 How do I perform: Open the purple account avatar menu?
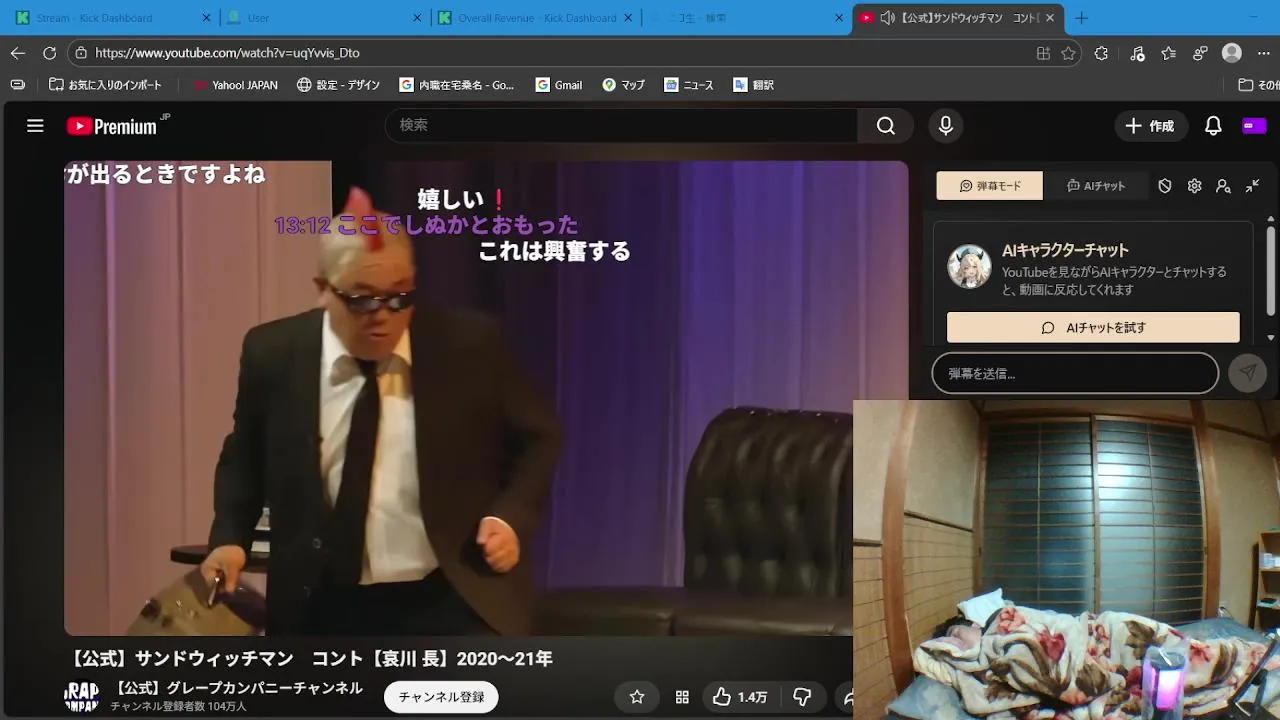coord(1253,126)
